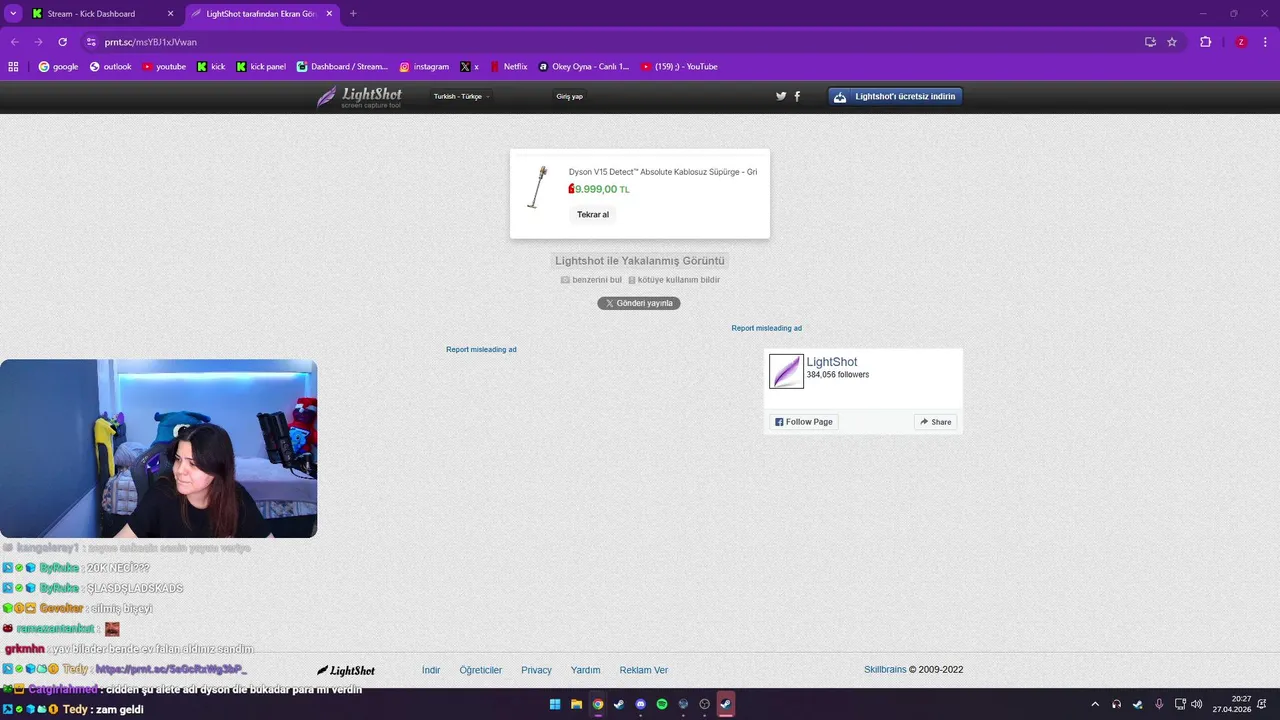Close the Stream - Kick Dashboard tab
Image resolution: width=1280 pixels, height=720 pixels.
tap(170, 14)
